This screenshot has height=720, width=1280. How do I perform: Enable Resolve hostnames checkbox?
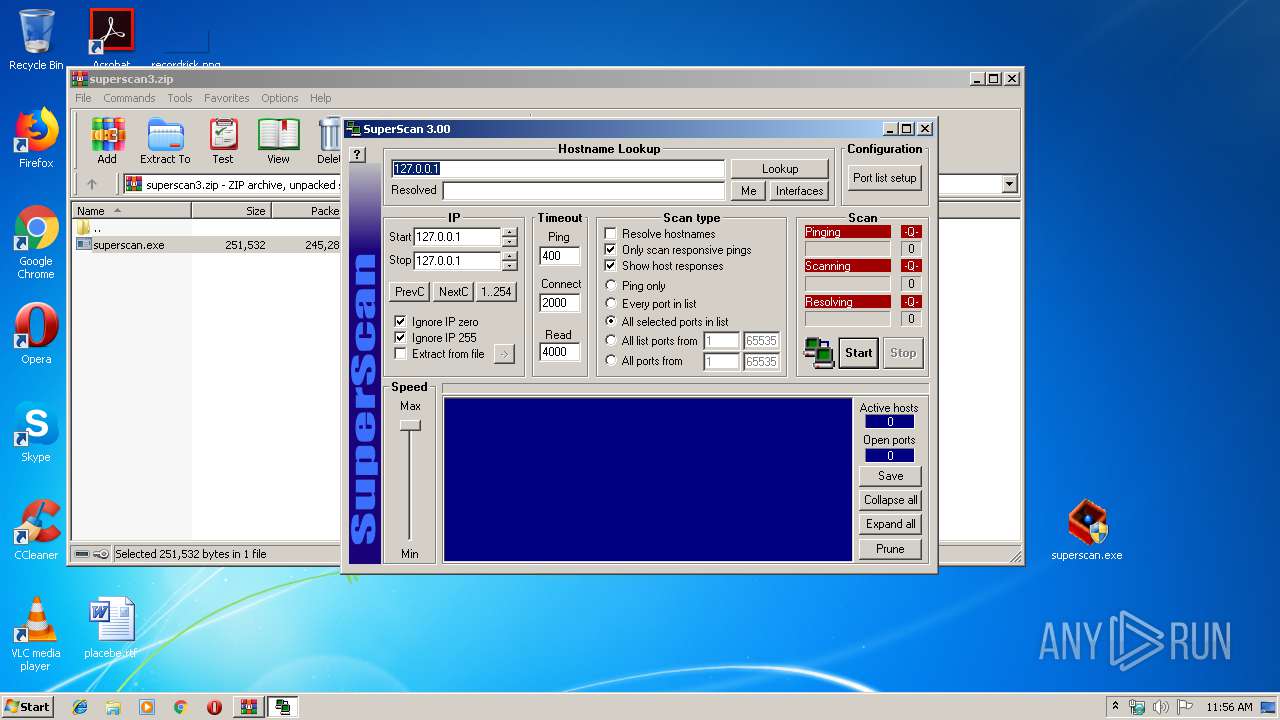610,234
